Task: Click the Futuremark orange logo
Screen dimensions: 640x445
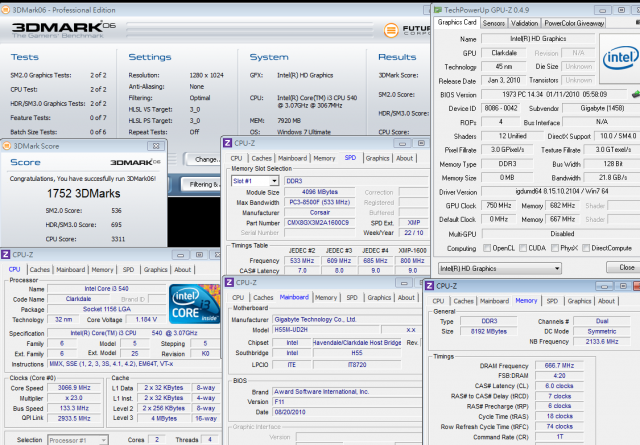Action: 391,30
